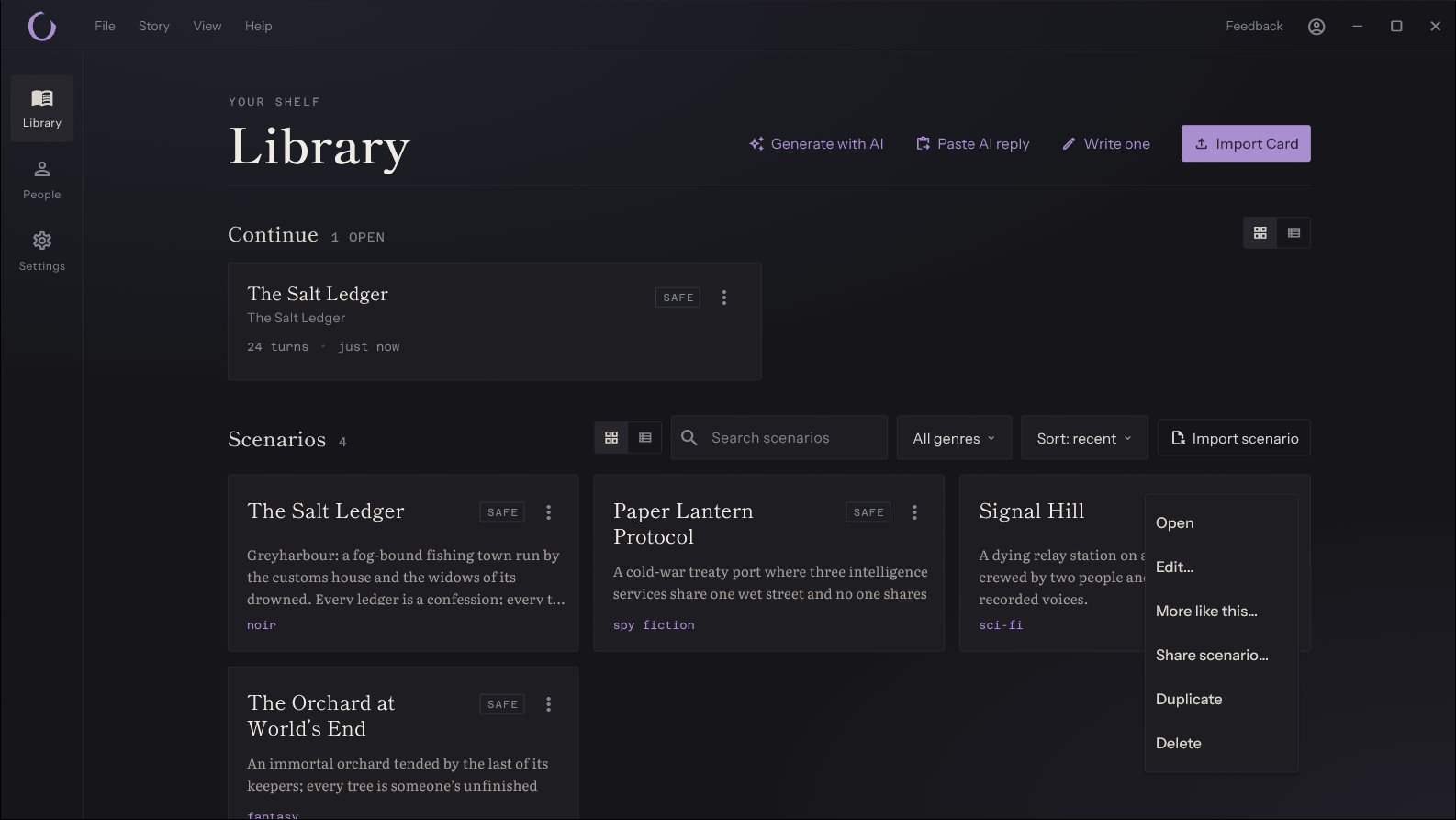Choose Open in the context menu
This screenshot has height=820, width=1456.
tap(1222, 523)
